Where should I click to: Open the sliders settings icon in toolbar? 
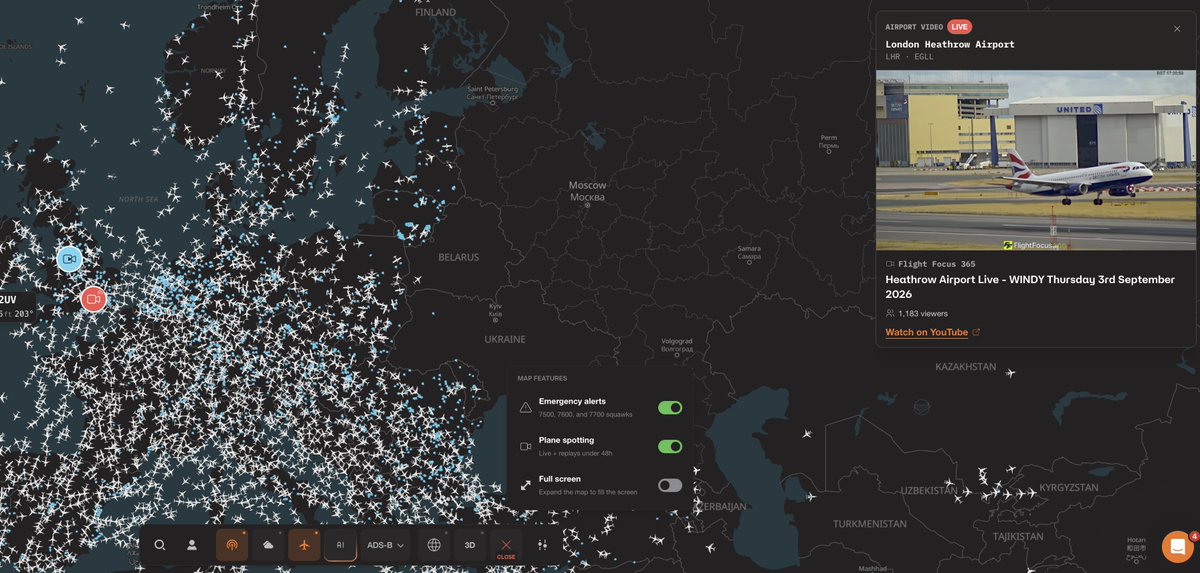point(543,545)
